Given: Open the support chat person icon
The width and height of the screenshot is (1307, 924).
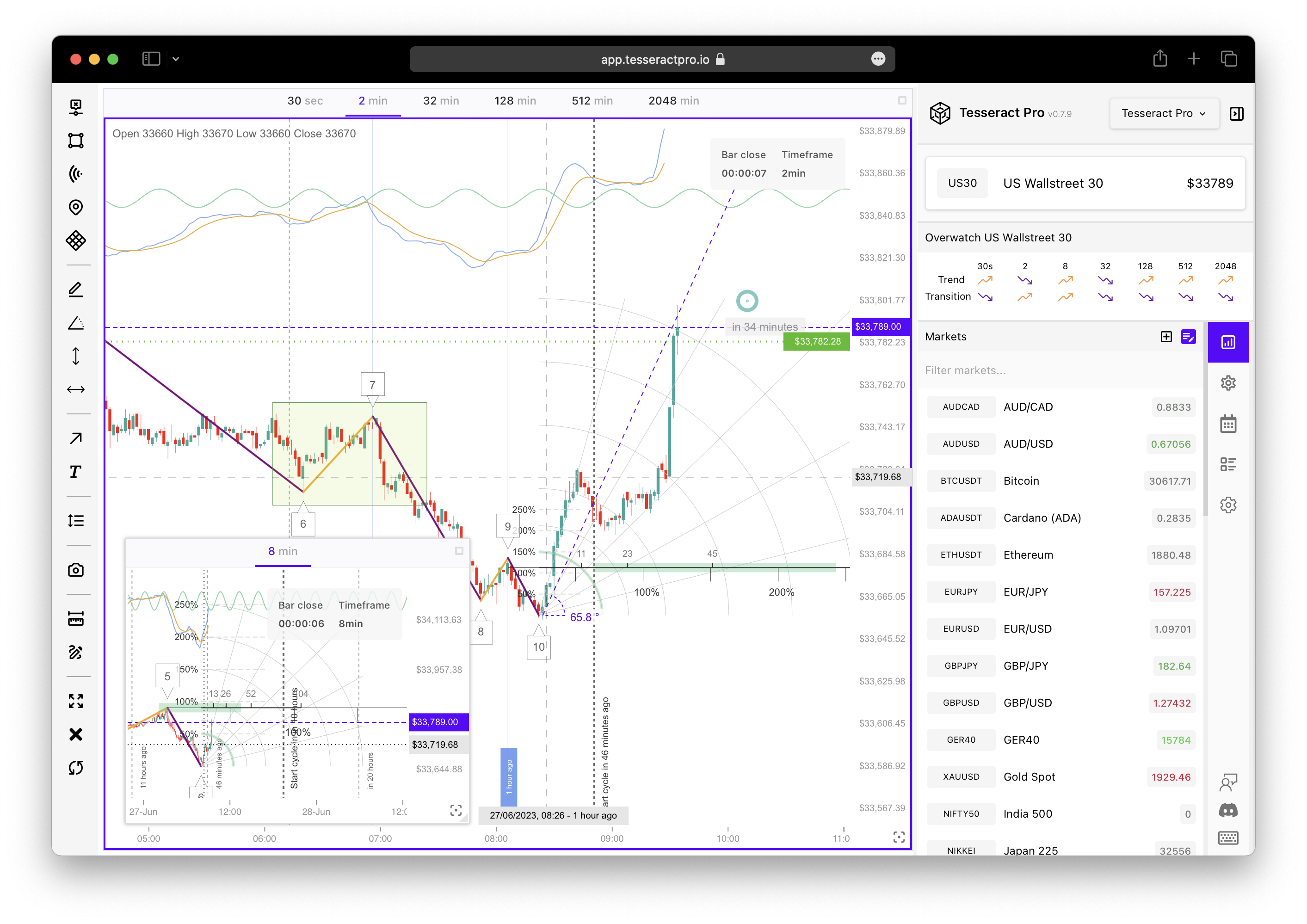Looking at the screenshot, I should click(x=1228, y=782).
